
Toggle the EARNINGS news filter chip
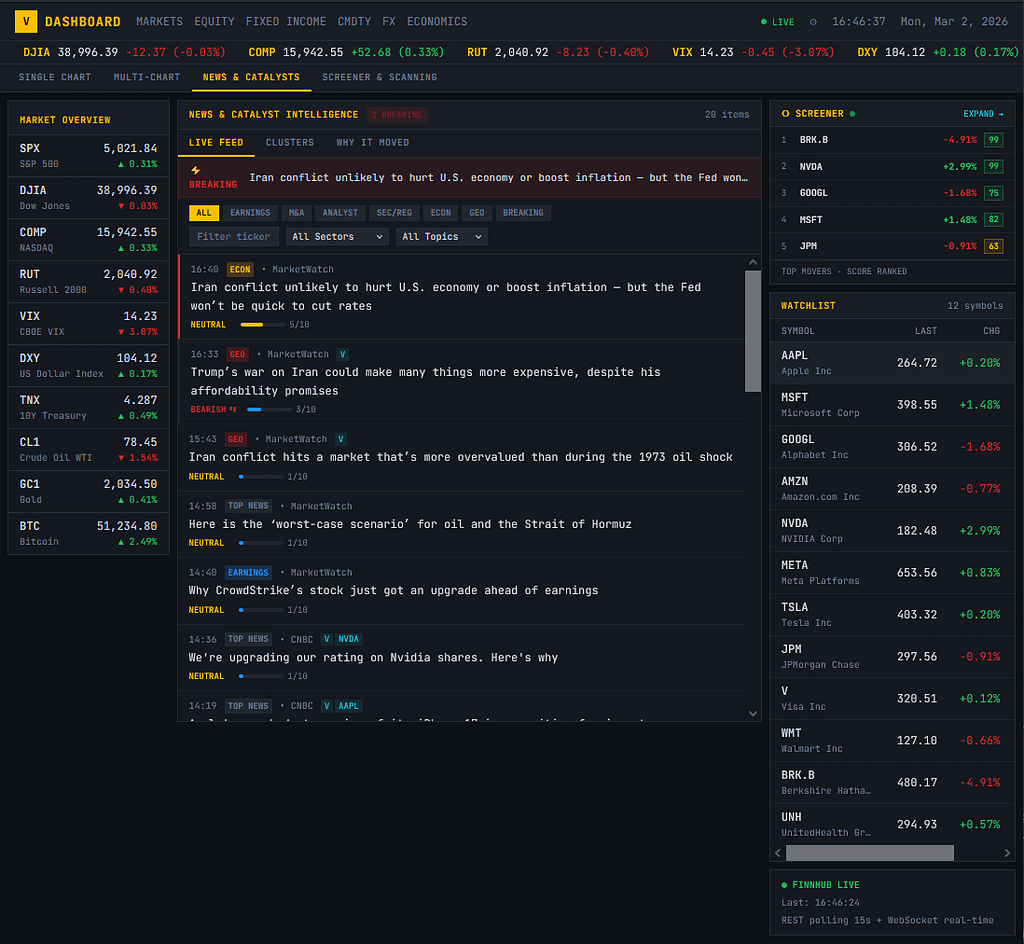click(249, 213)
